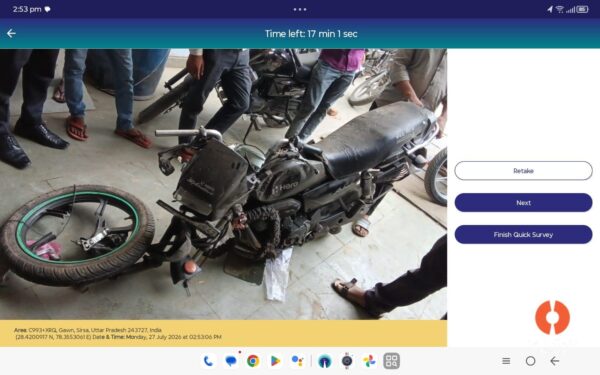Launch Chrome from the dock
This screenshot has height=375, width=600.
pyautogui.click(x=253, y=361)
